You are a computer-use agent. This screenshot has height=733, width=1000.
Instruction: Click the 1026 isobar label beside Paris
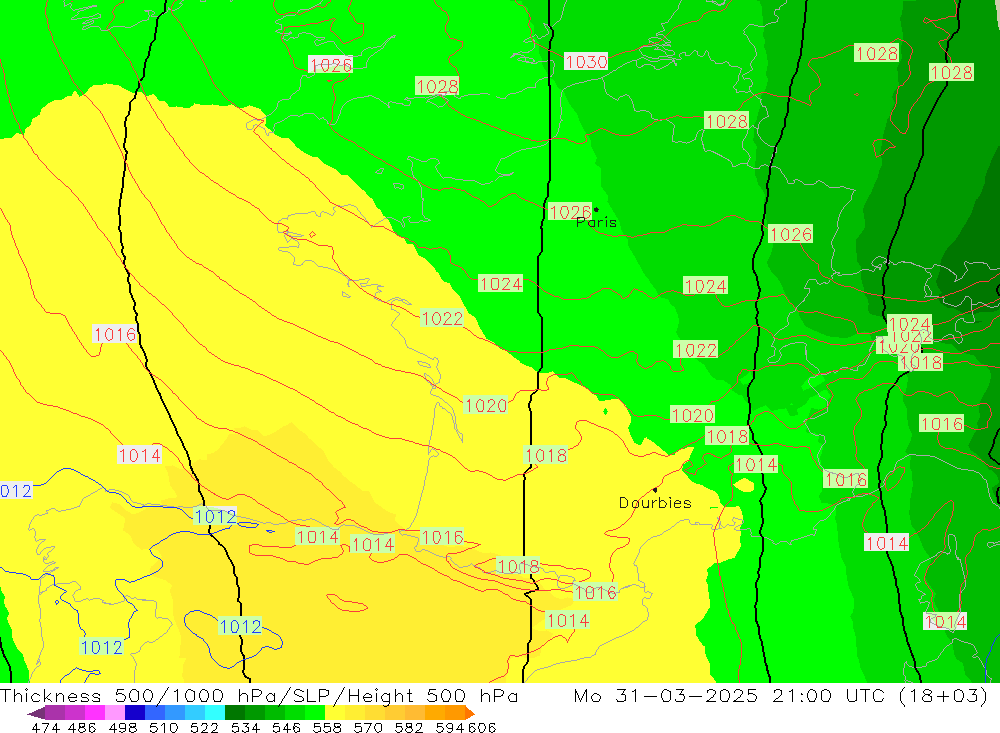(570, 212)
